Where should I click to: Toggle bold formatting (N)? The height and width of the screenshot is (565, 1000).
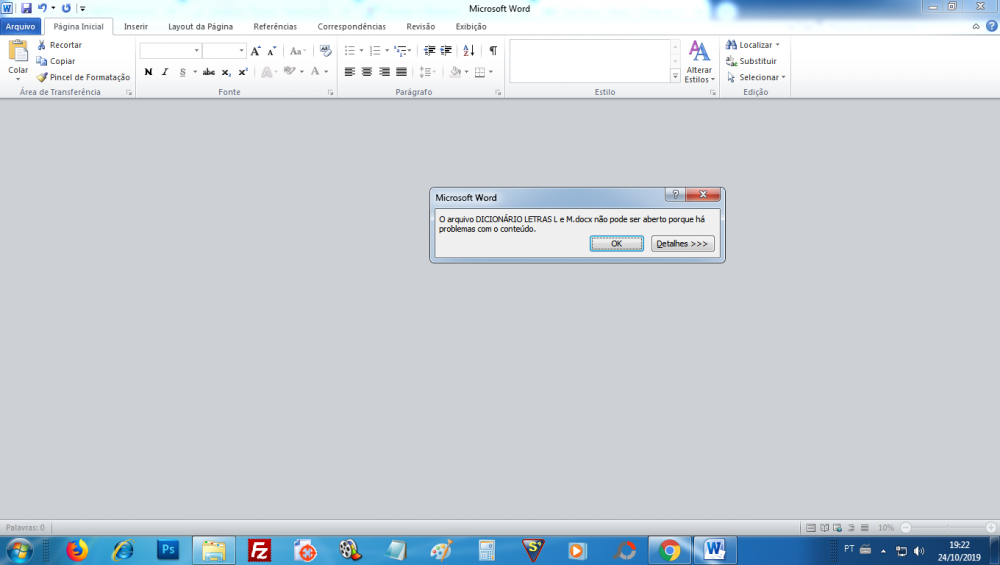(x=149, y=72)
